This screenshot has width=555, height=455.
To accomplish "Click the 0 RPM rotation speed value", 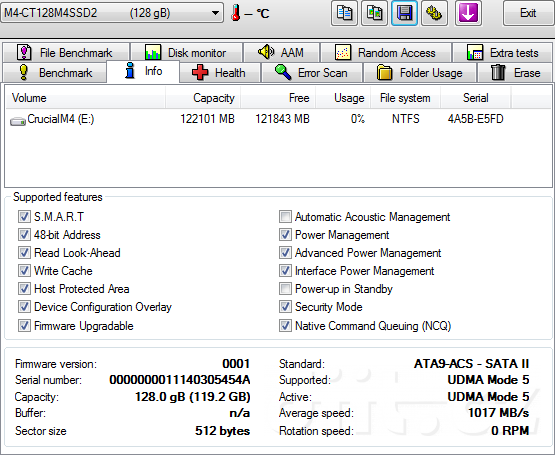I will click(510, 431).
